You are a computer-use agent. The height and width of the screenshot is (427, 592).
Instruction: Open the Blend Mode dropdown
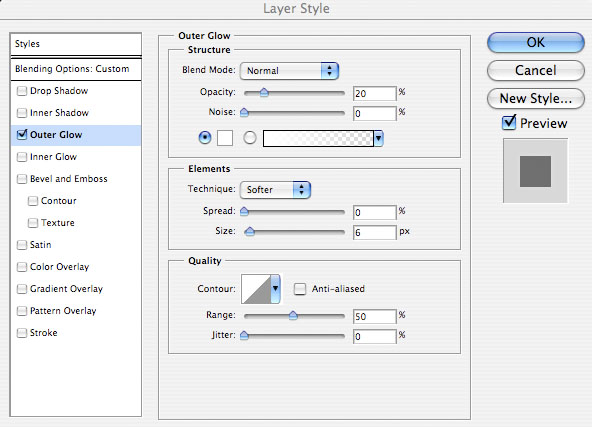290,71
